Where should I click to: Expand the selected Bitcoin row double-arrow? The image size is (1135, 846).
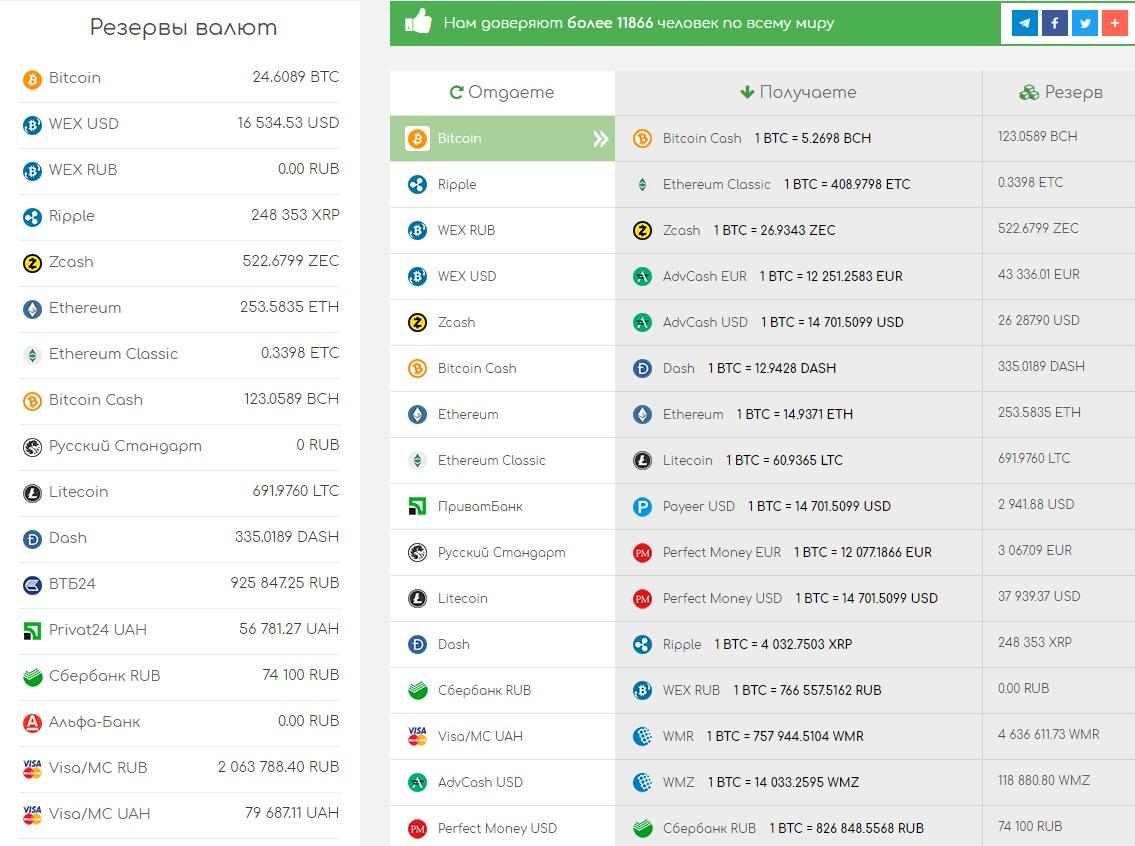pos(600,139)
